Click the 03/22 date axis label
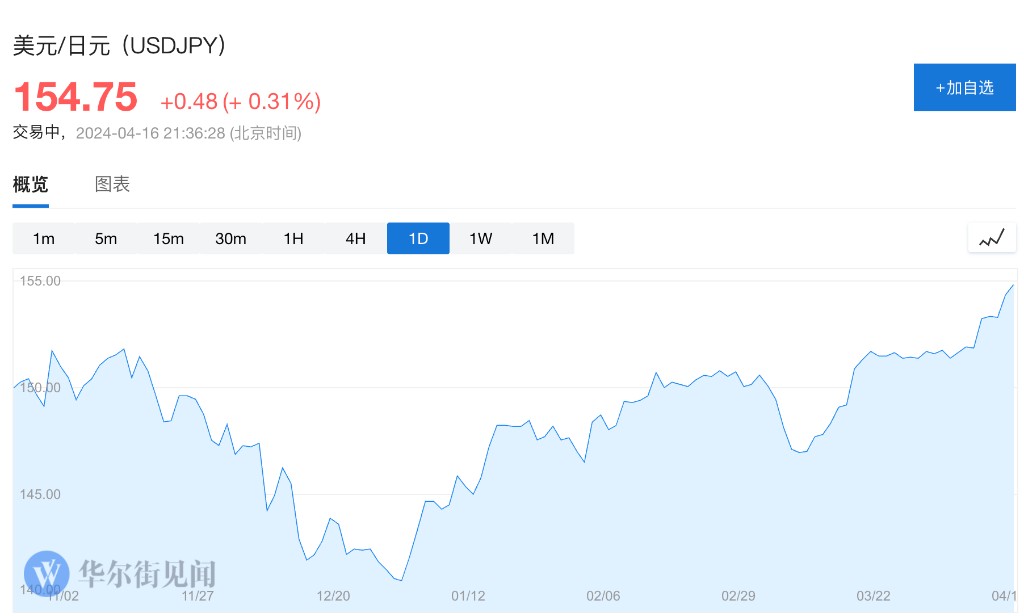This screenshot has width=1024, height=616. click(x=873, y=596)
